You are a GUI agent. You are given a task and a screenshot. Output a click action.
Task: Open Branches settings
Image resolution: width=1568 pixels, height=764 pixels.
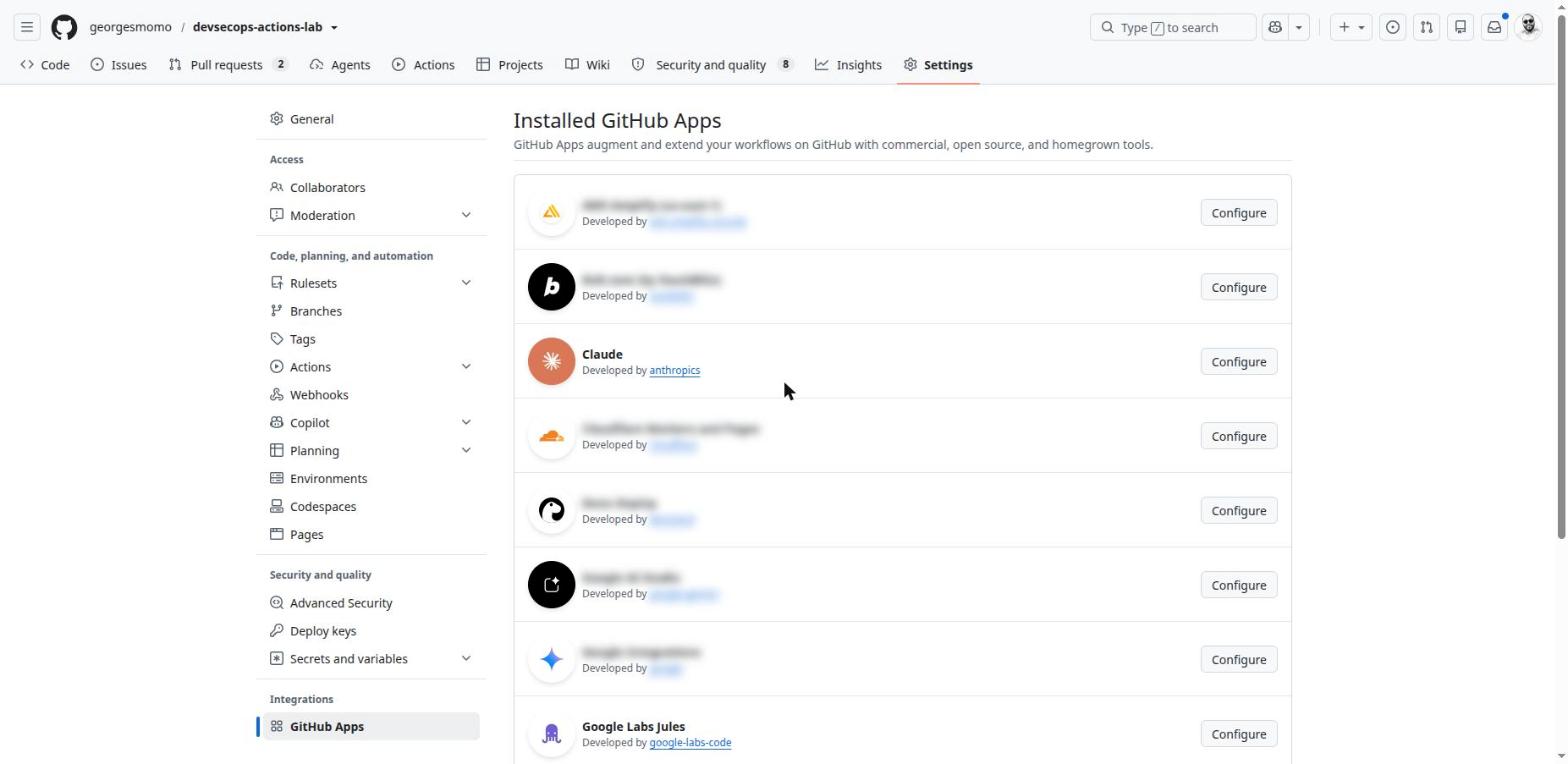click(x=370, y=311)
